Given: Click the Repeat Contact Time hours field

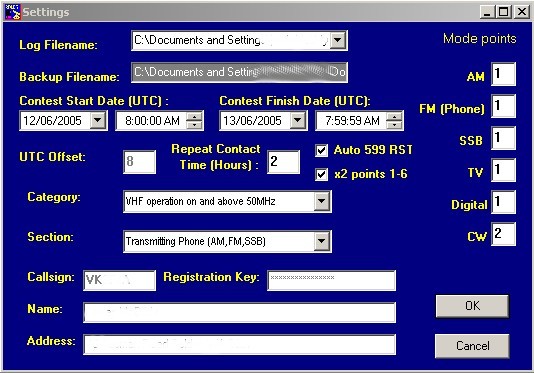Looking at the screenshot, I should click(x=283, y=162).
